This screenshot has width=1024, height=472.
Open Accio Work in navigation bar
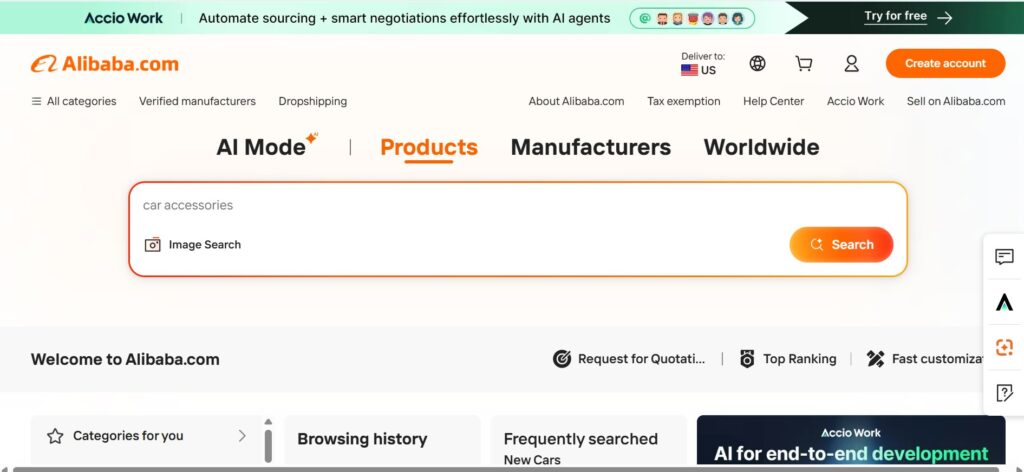click(856, 101)
